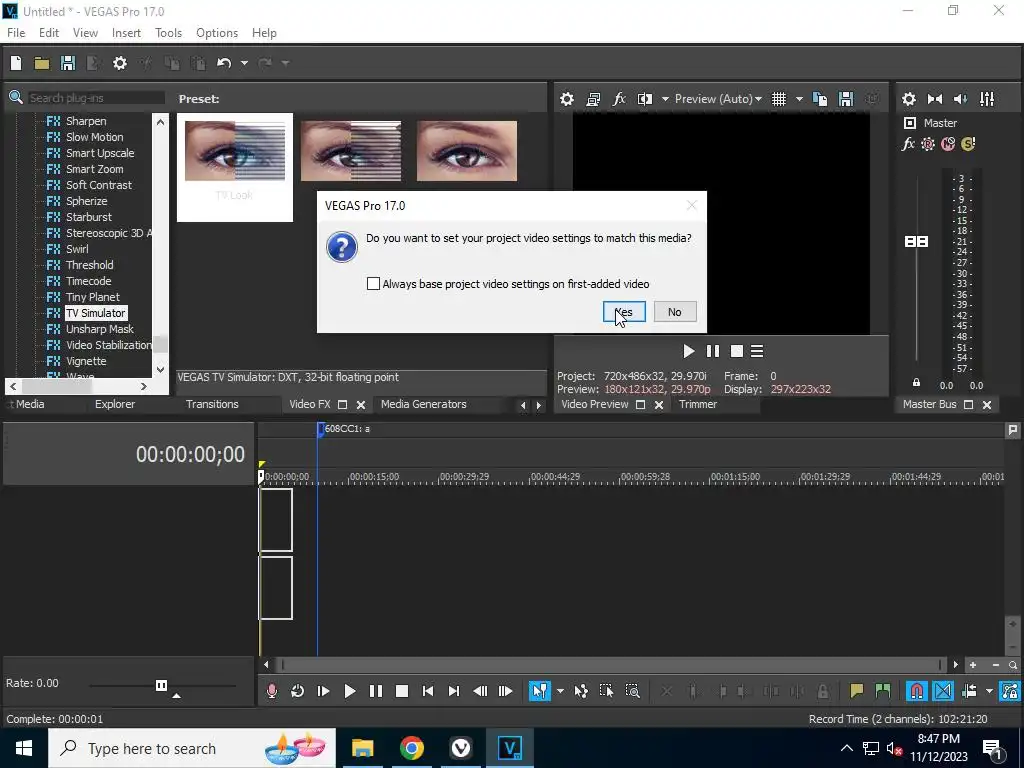Copy snapshot to clipboard in preview toolbar
The width and height of the screenshot is (1024, 768).
(x=820, y=99)
